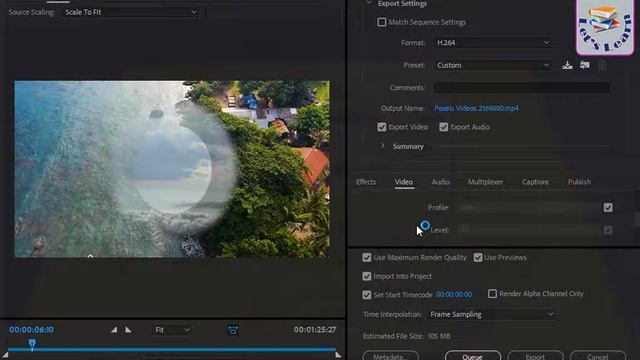Open the Profile dropdown field
Viewport: 640px width, 360px height.
coord(528,208)
